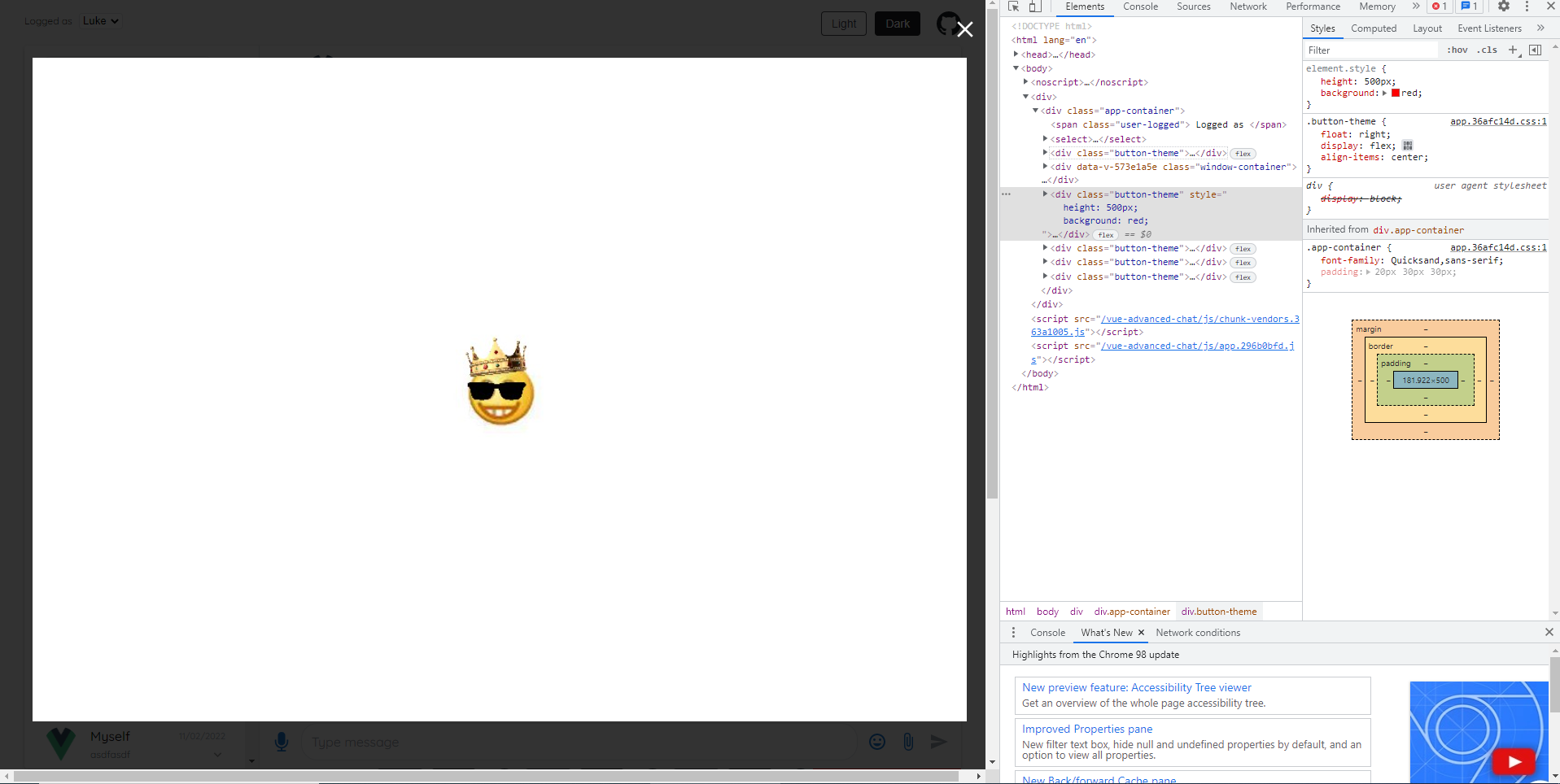1560x784 pixels.
Task: Click the 181.922×500 box model content
Action: click(x=1426, y=381)
